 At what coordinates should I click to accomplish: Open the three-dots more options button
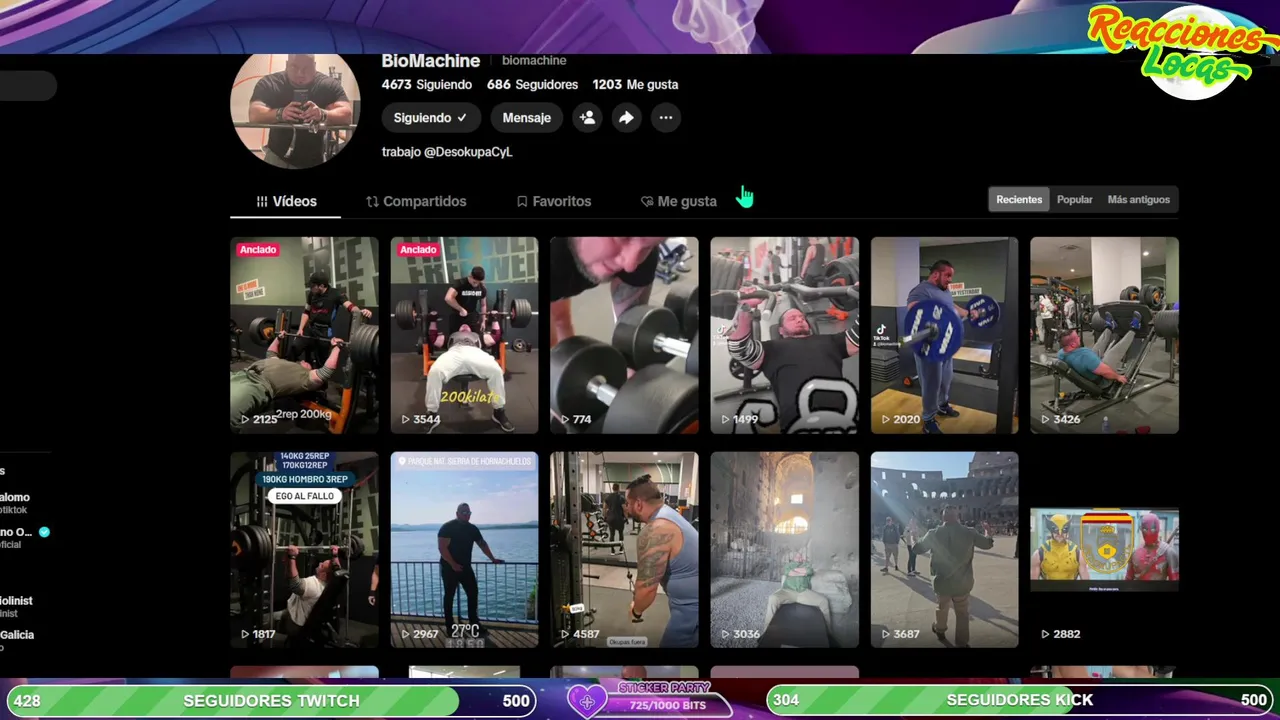[665, 118]
